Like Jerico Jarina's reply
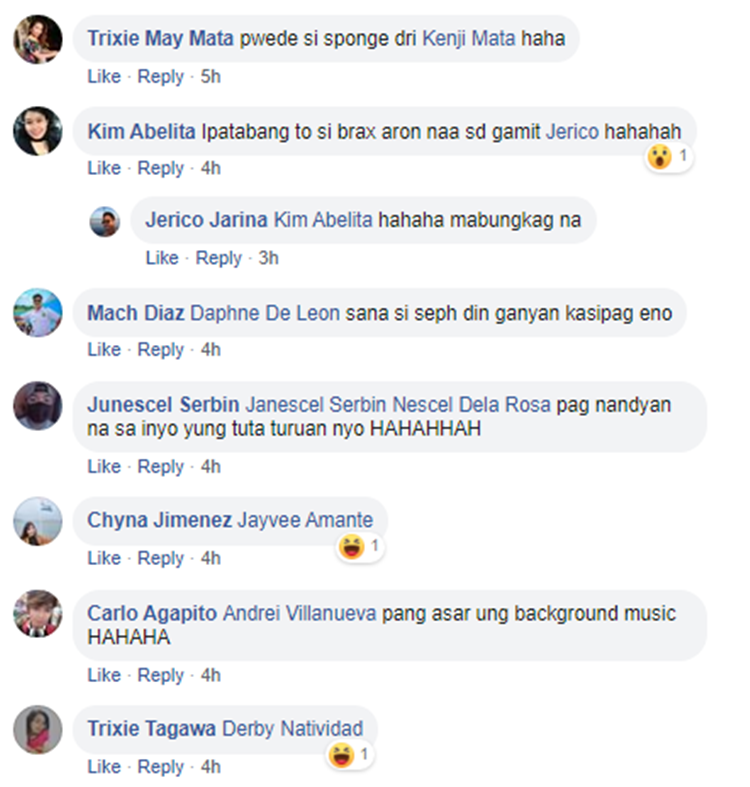The height and width of the screenshot is (787, 750). tap(162, 258)
